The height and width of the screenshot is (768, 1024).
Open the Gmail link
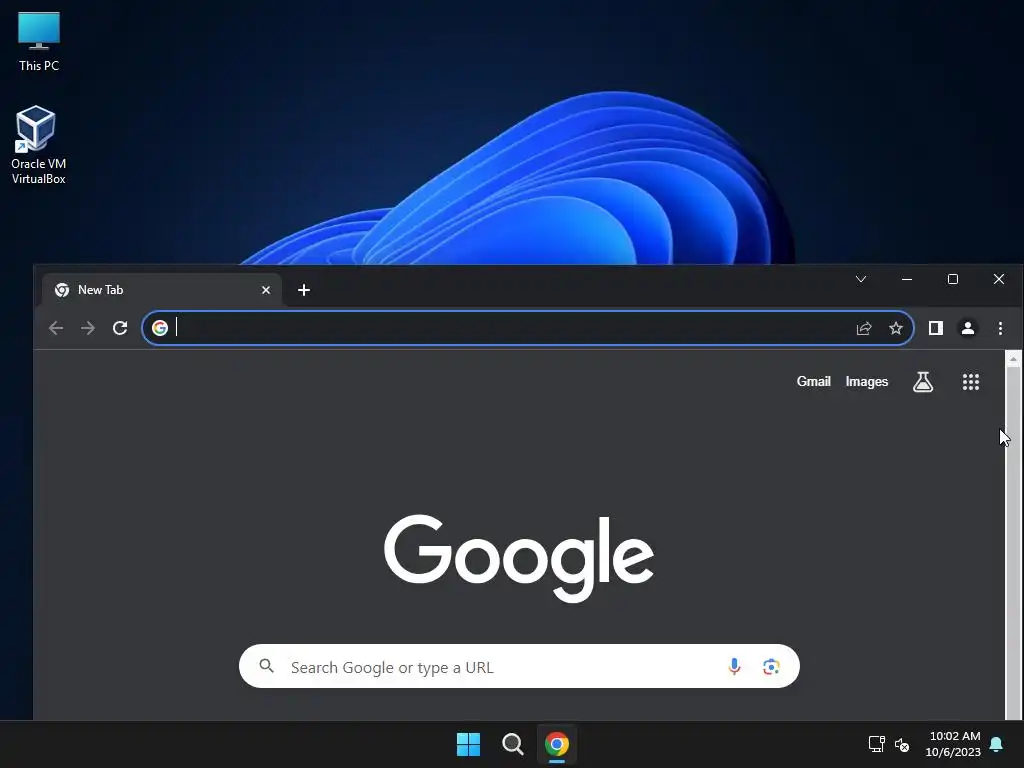tap(814, 381)
